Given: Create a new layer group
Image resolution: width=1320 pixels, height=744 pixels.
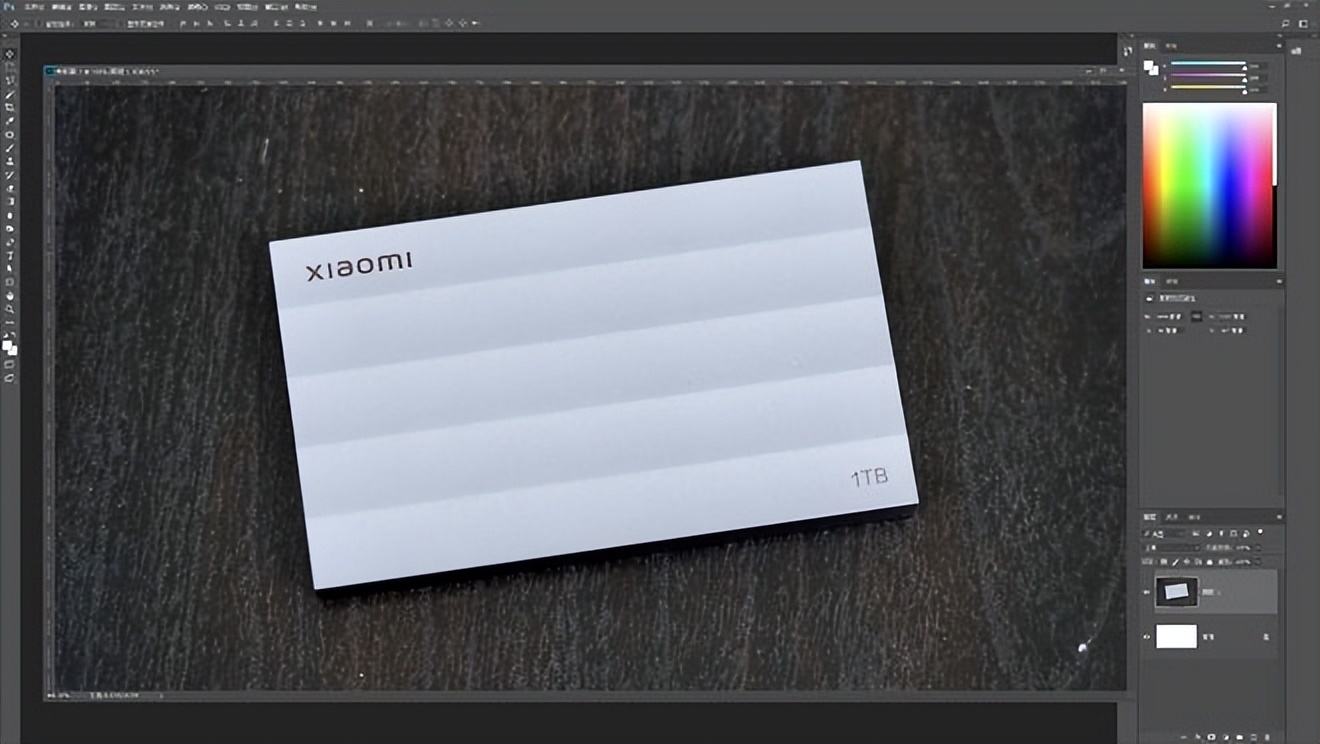Looking at the screenshot, I should pyautogui.click(x=1239, y=737).
